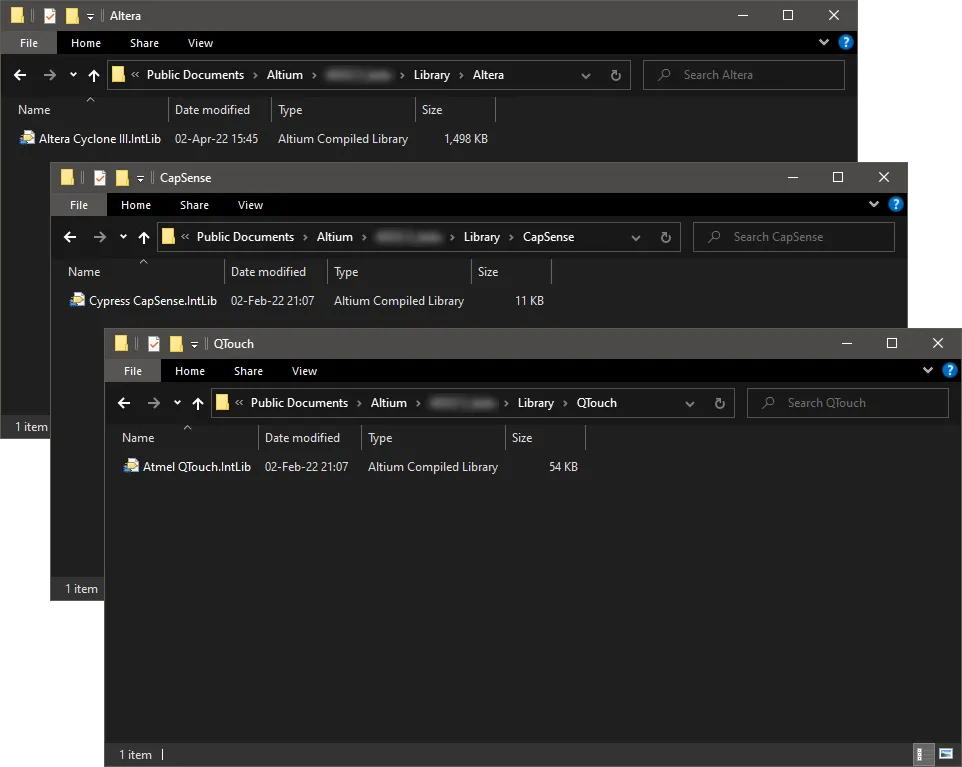Click the Back arrow in the Altera window
The height and width of the screenshot is (767, 962).
tap(20, 75)
